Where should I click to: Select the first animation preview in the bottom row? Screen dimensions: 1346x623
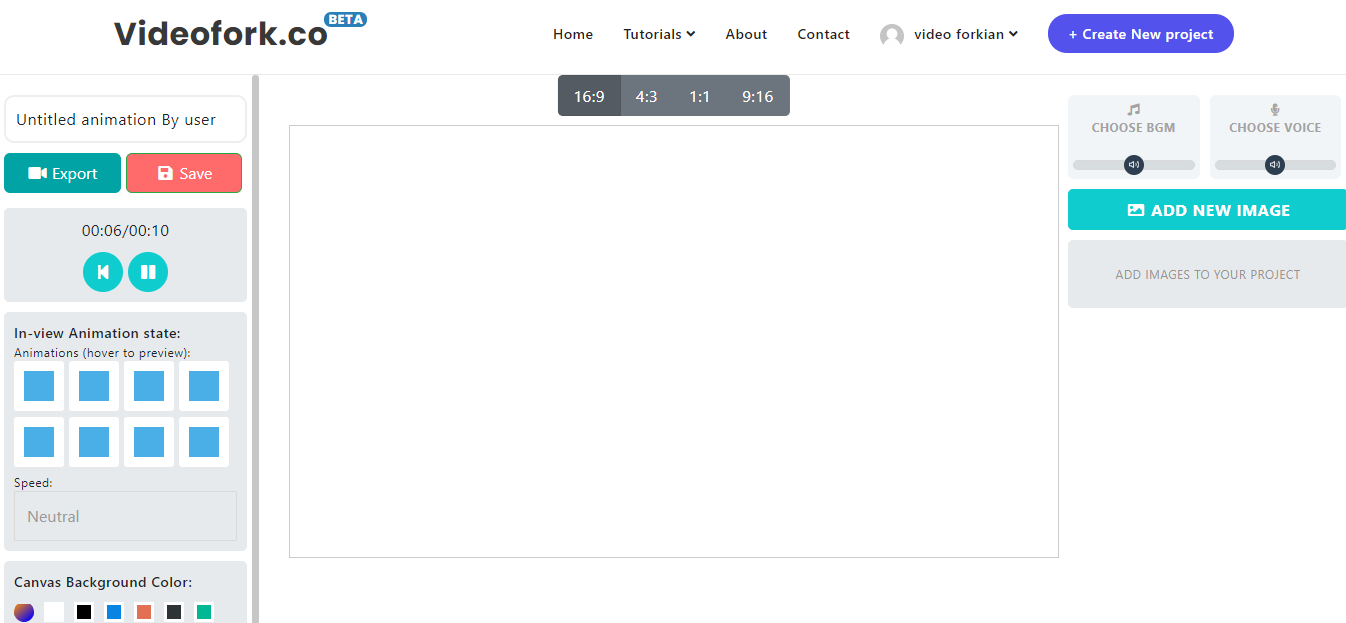(x=39, y=442)
